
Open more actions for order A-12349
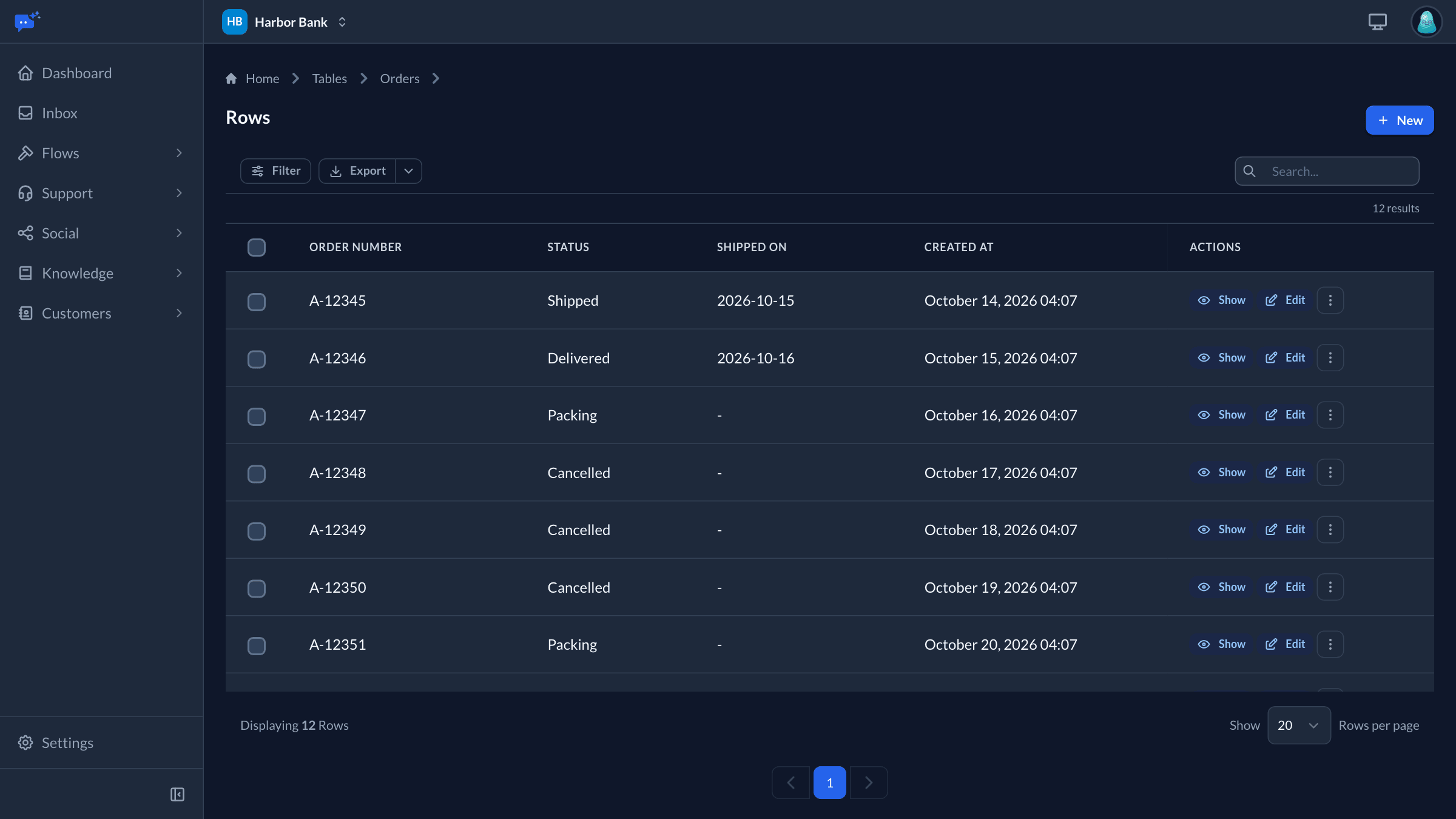[1330, 530]
